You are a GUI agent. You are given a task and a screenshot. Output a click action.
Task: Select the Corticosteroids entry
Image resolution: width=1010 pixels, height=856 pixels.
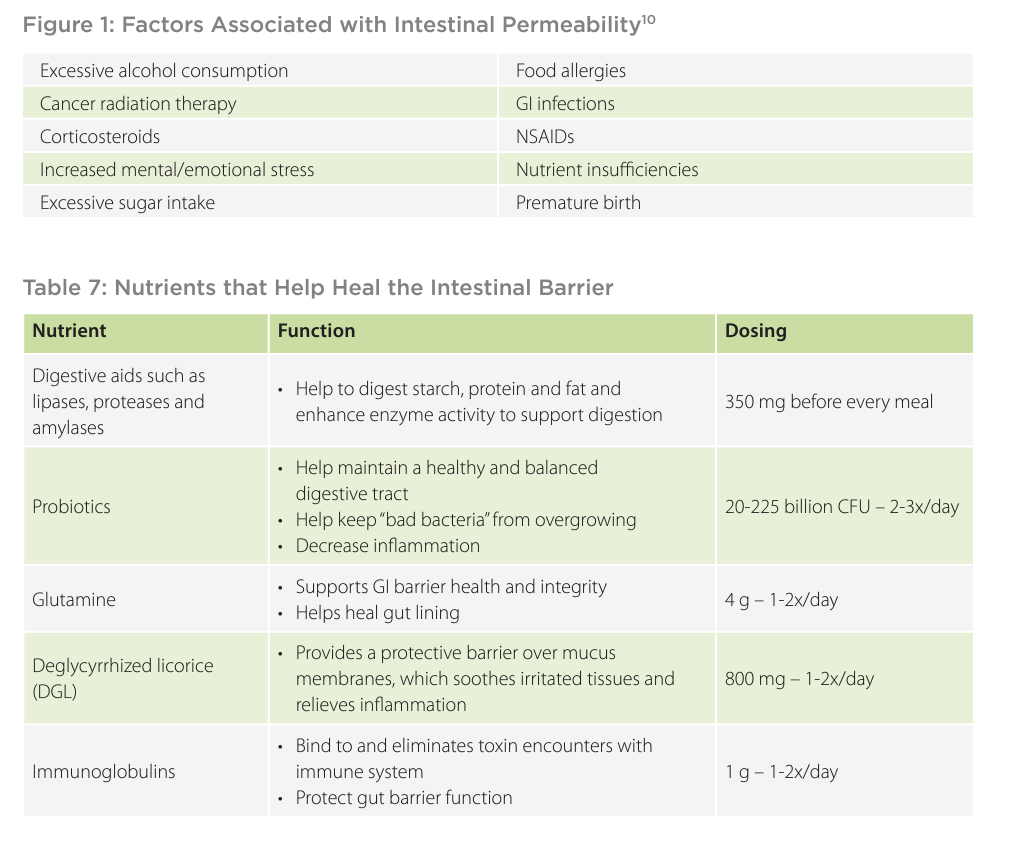pos(100,137)
